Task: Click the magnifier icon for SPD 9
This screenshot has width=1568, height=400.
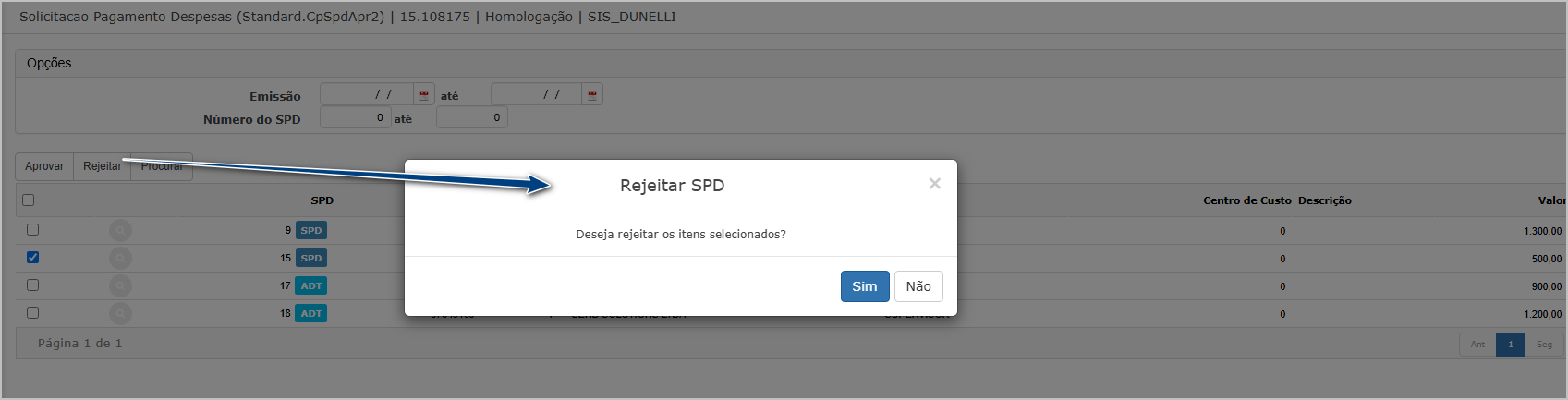Action: tap(120, 230)
